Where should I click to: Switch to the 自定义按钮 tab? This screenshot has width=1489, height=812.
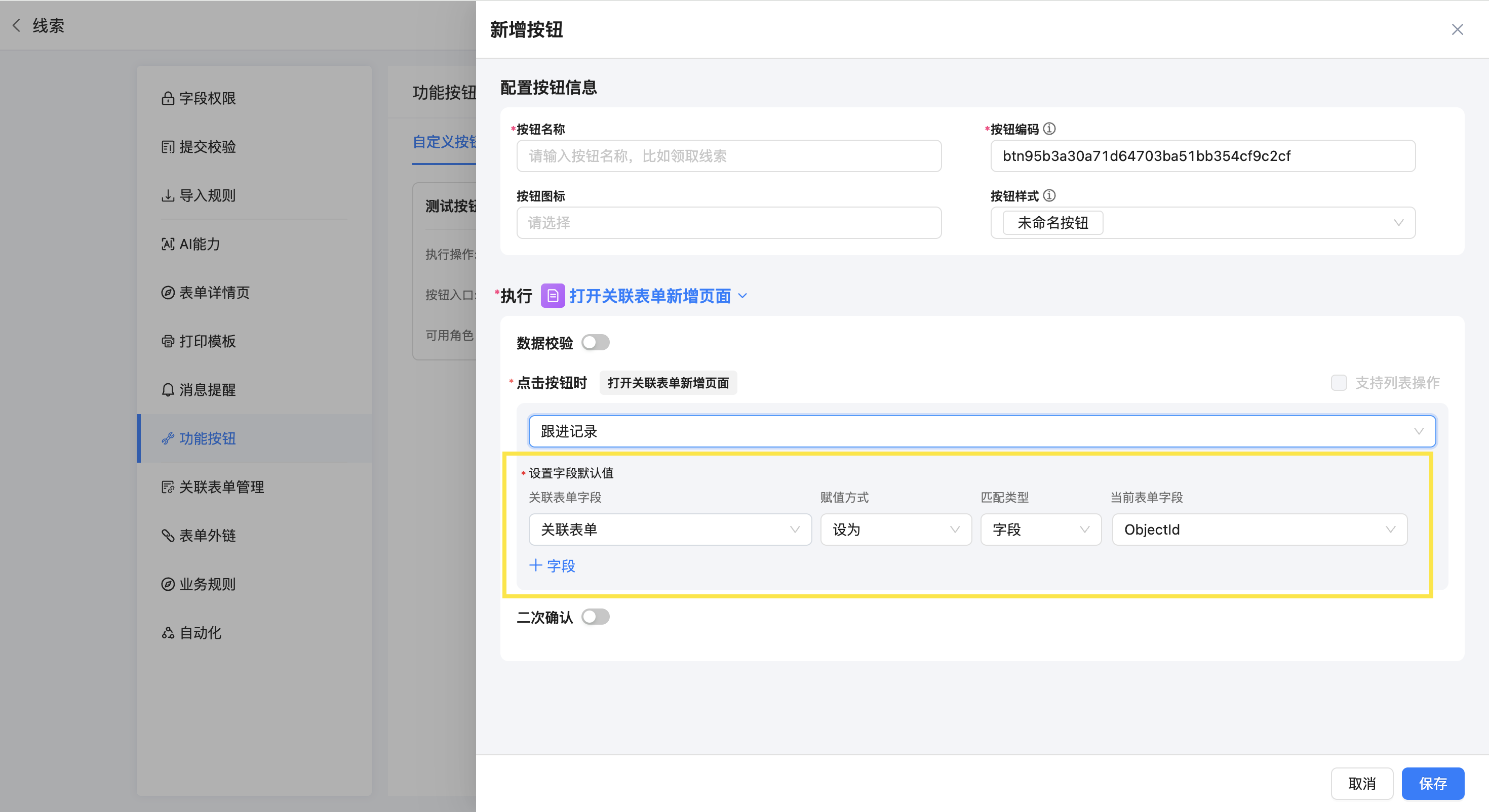tap(444, 142)
